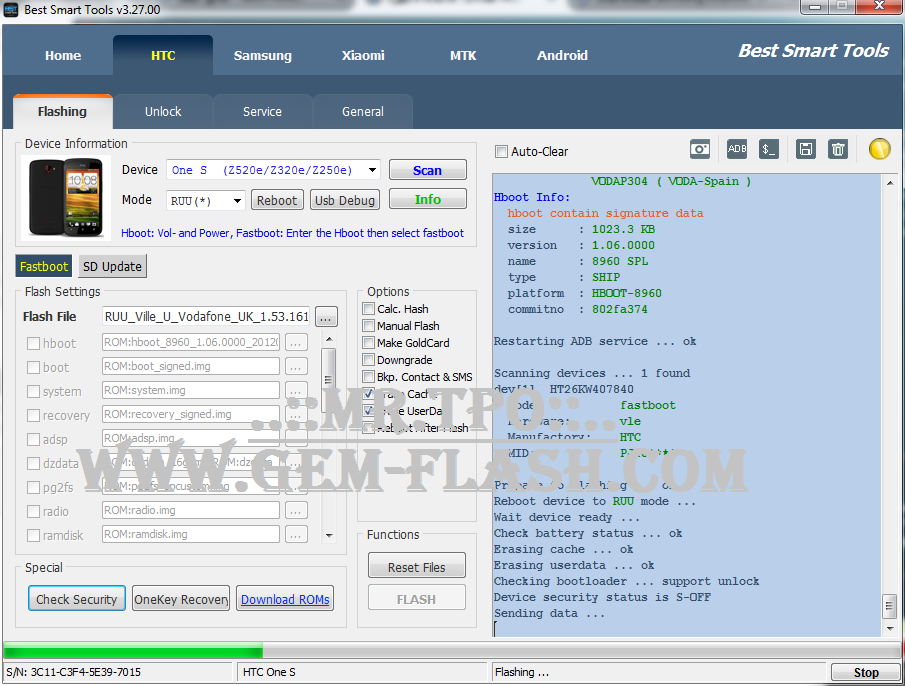The height and width of the screenshot is (686, 905).
Task: Enable Make GoldCard option
Action: [x=368, y=343]
